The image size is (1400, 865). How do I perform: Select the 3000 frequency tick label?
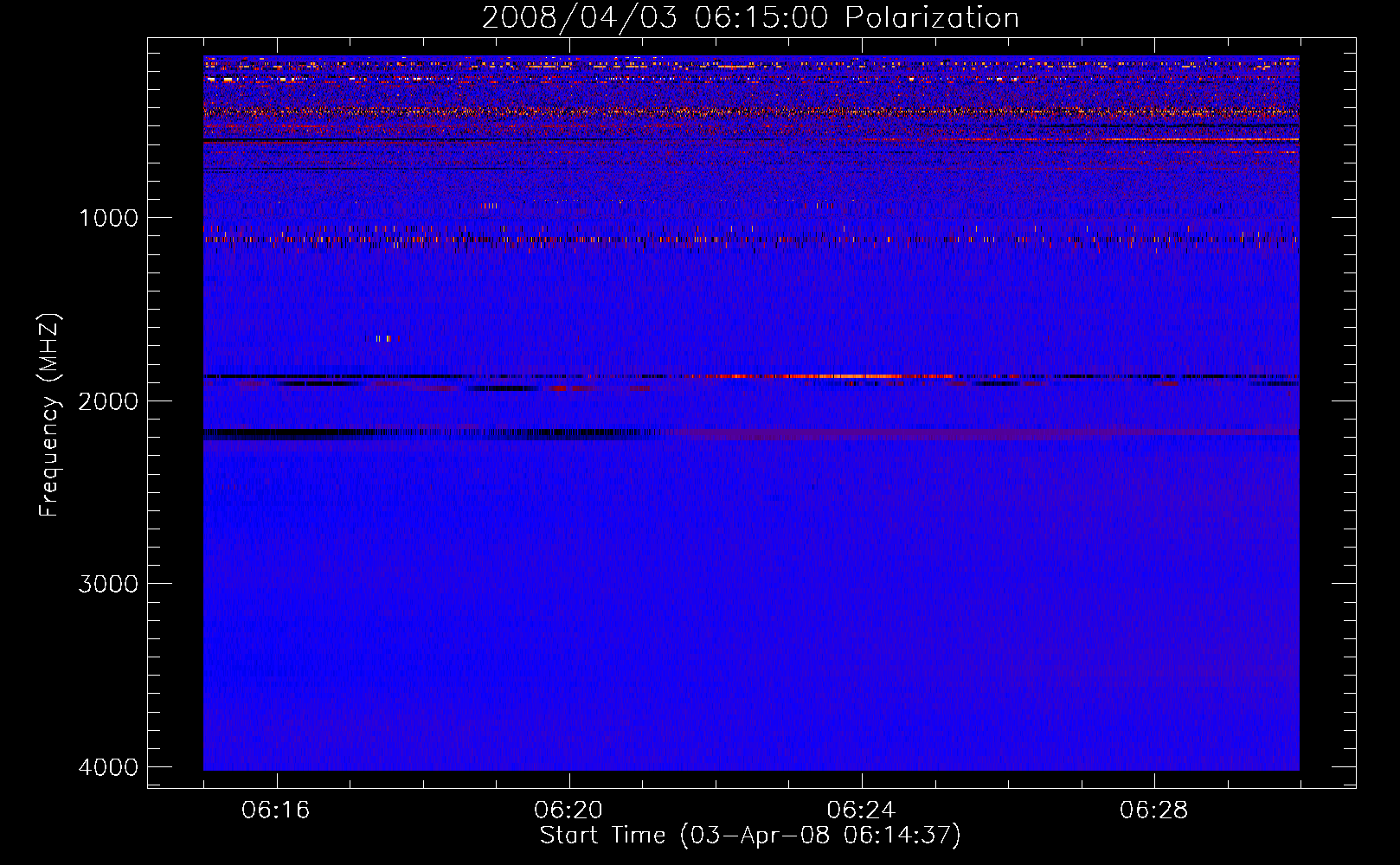[108, 584]
